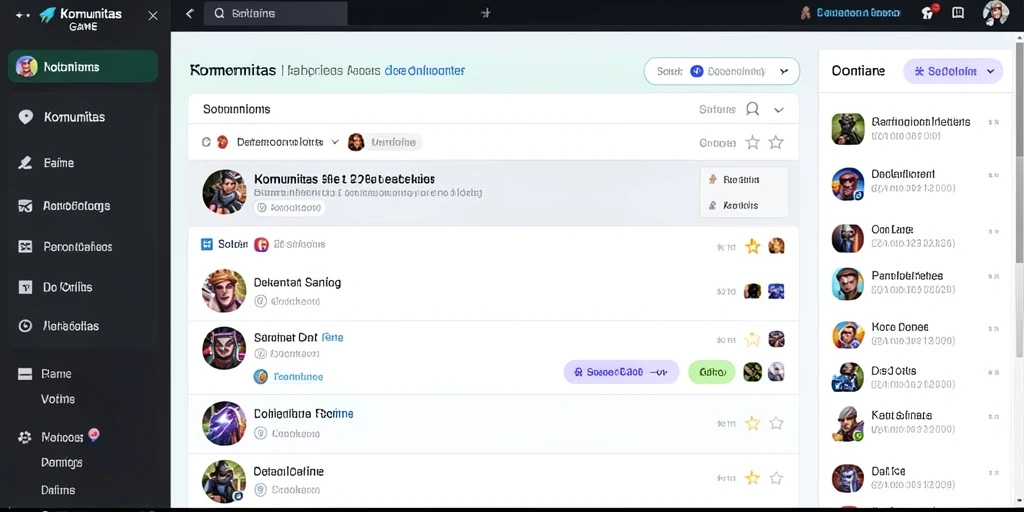This screenshot has width=1024, height=512.
Task: Click the game icon right of Soroinat Dnt star
Action: coord(776,339)
